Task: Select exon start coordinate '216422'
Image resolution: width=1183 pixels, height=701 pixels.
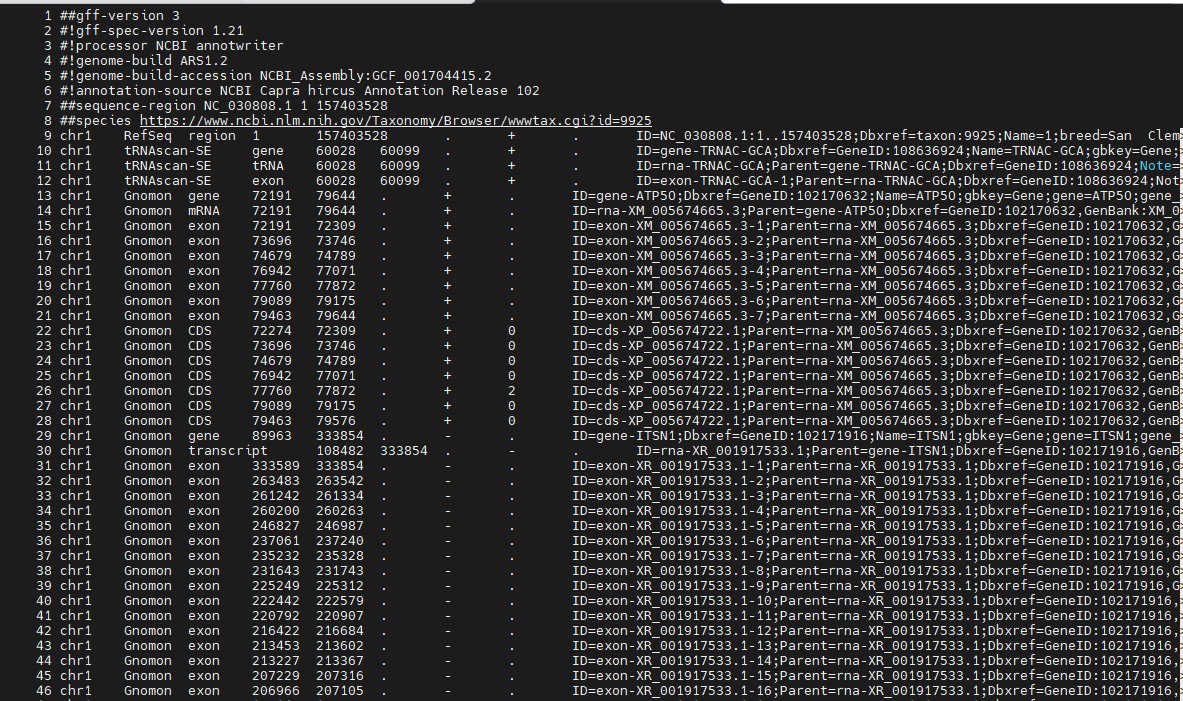Action: [275, 631]
